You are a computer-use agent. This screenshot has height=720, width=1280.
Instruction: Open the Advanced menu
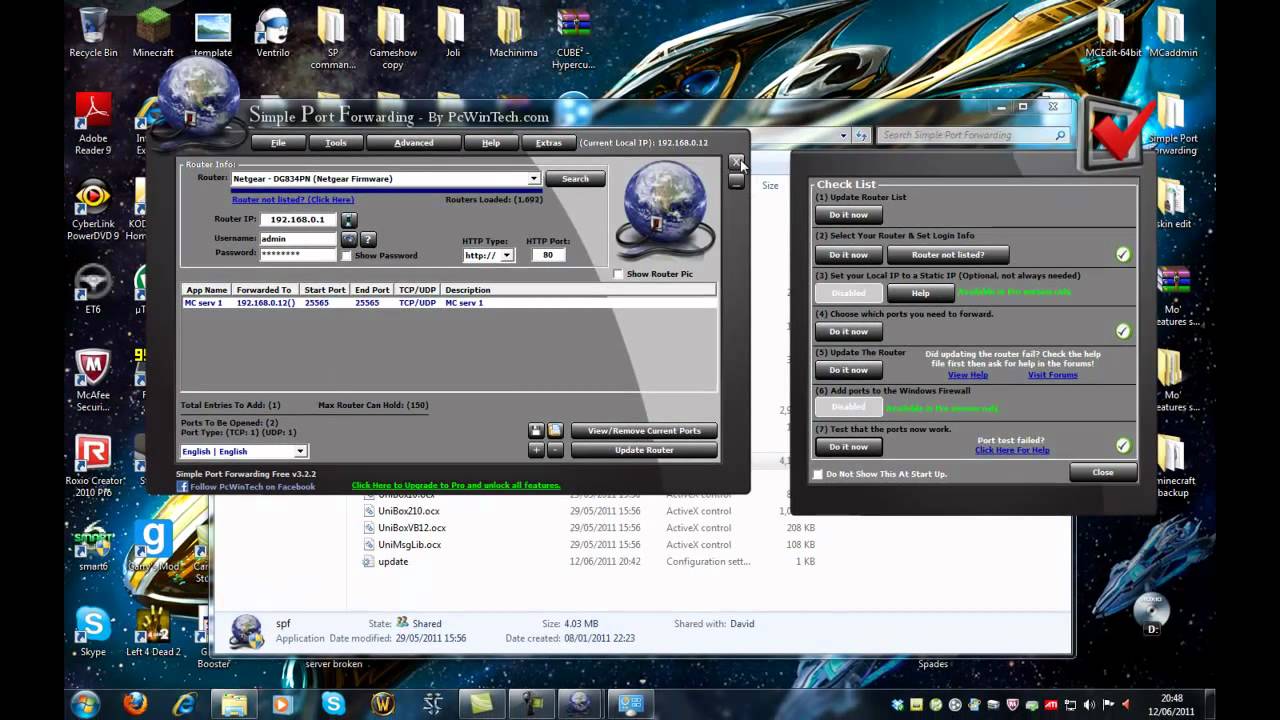414,143
